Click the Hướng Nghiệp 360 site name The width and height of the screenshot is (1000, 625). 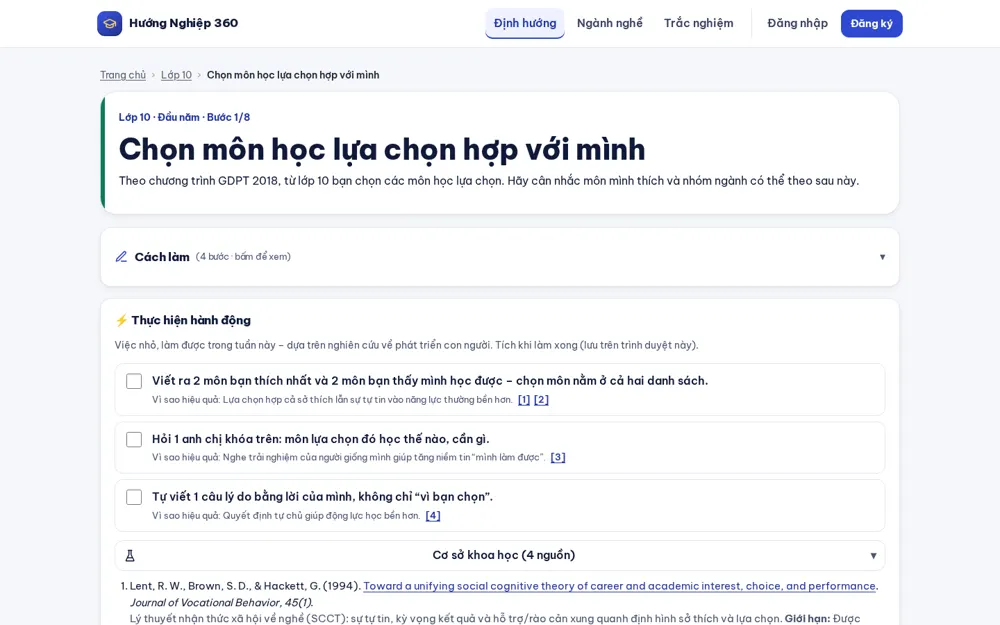[x=184, y=23]
